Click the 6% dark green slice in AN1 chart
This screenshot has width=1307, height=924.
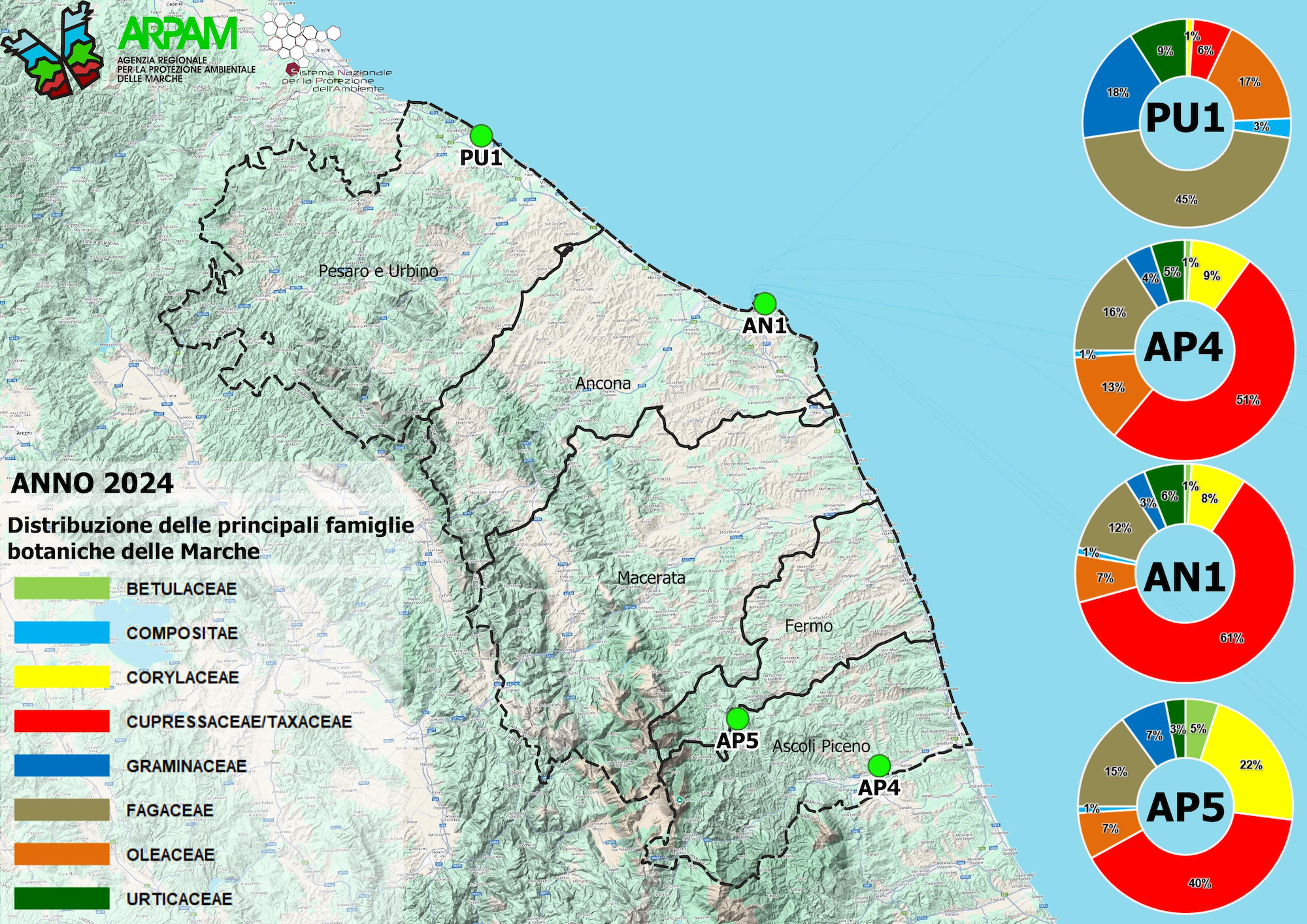[1168, 497]
